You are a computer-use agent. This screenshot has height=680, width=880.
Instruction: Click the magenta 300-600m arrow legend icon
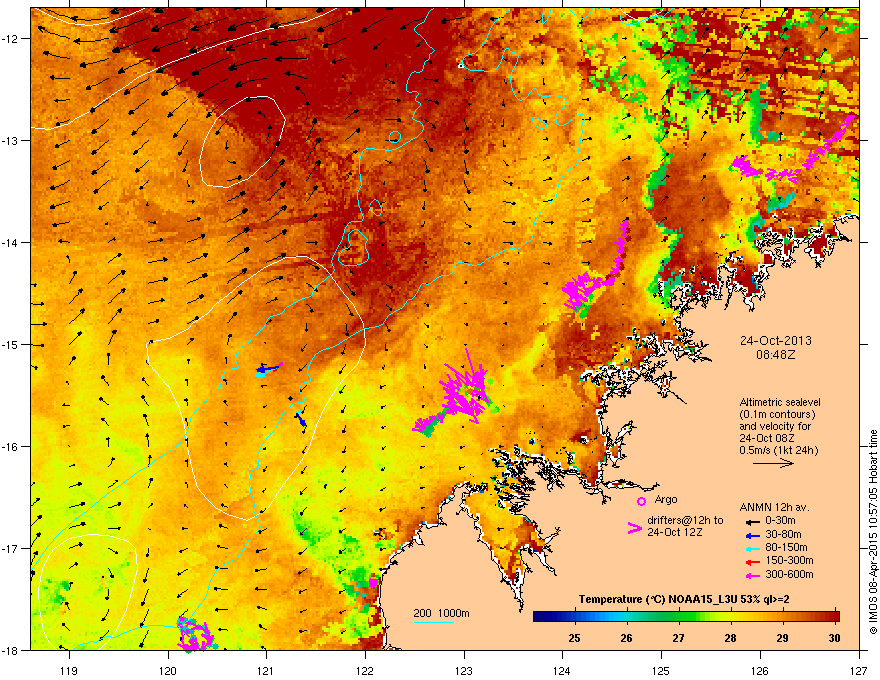click(x=751, y=575)
